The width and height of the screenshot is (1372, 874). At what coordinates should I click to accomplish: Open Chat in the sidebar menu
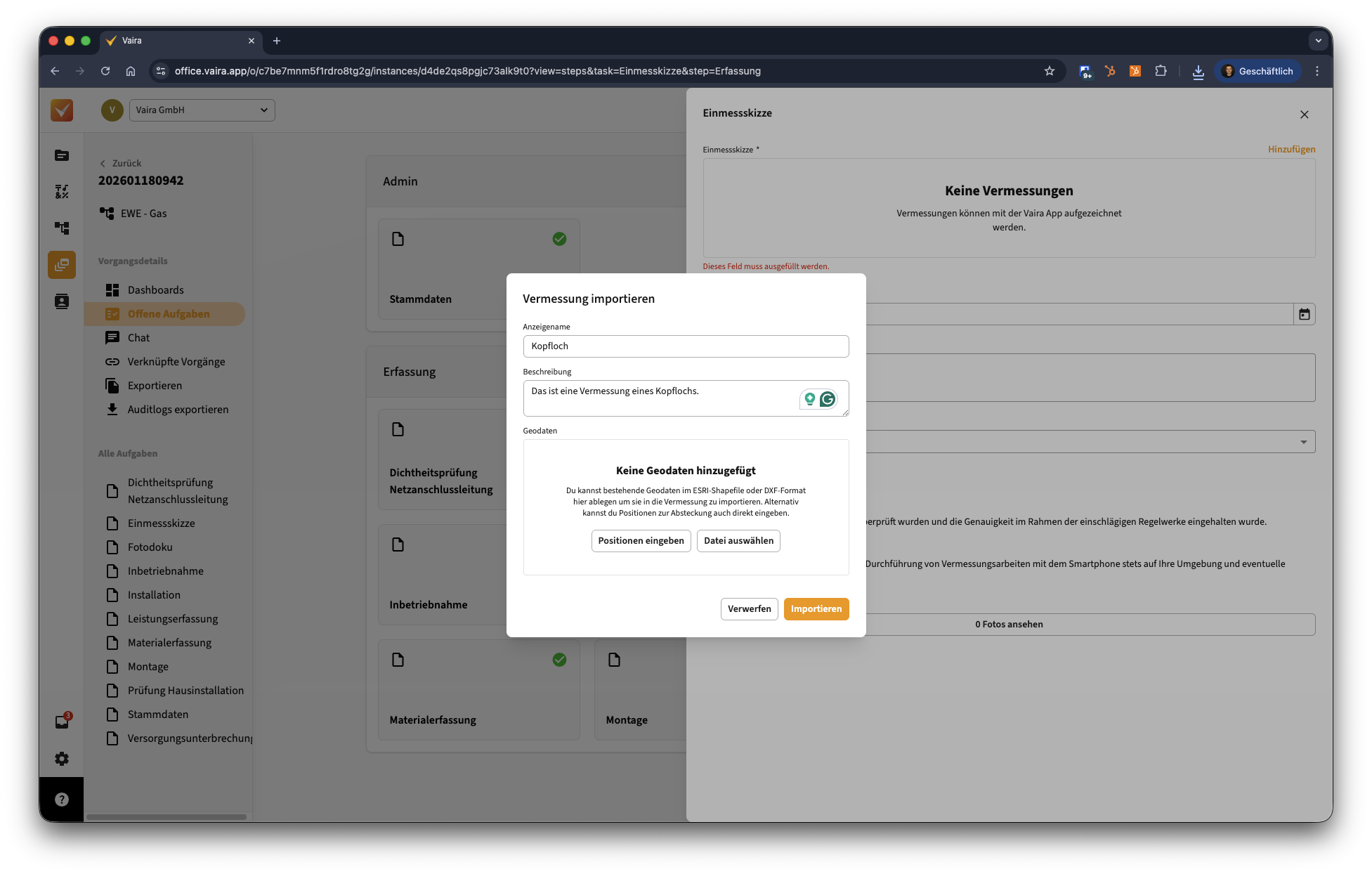click(x=138, y=338)
